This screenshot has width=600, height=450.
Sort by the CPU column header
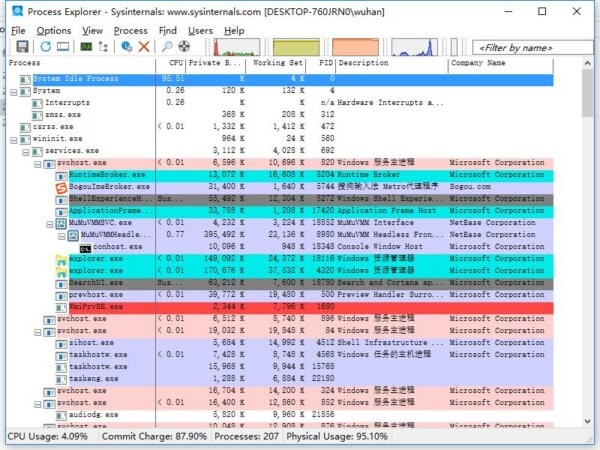coord(171,63)
